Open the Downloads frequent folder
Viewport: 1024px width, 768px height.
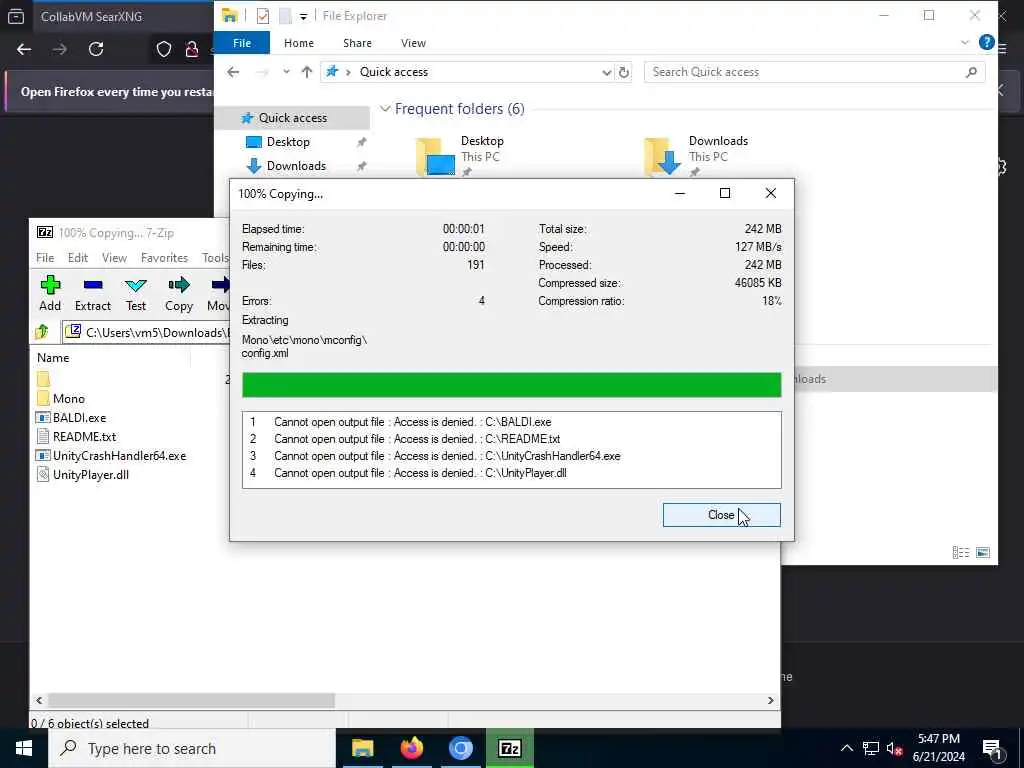pyautogui.click(x=696, y=155)
